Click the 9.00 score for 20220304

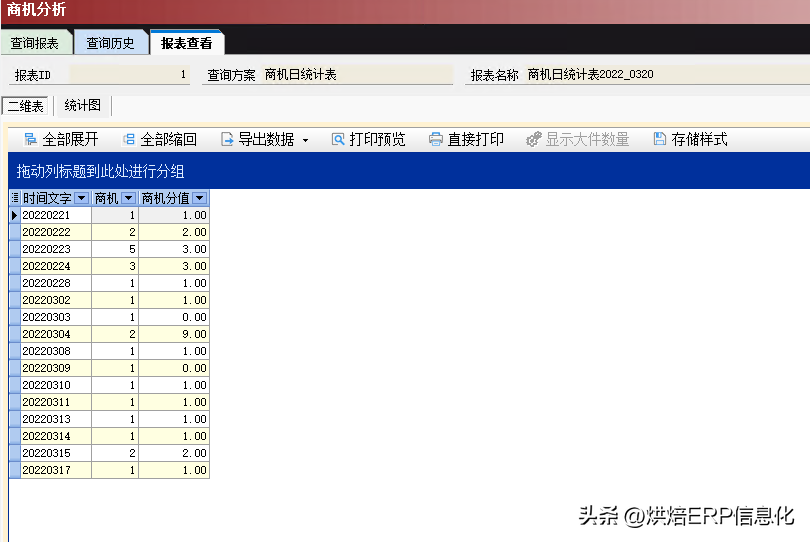click(x=174, y=334)
